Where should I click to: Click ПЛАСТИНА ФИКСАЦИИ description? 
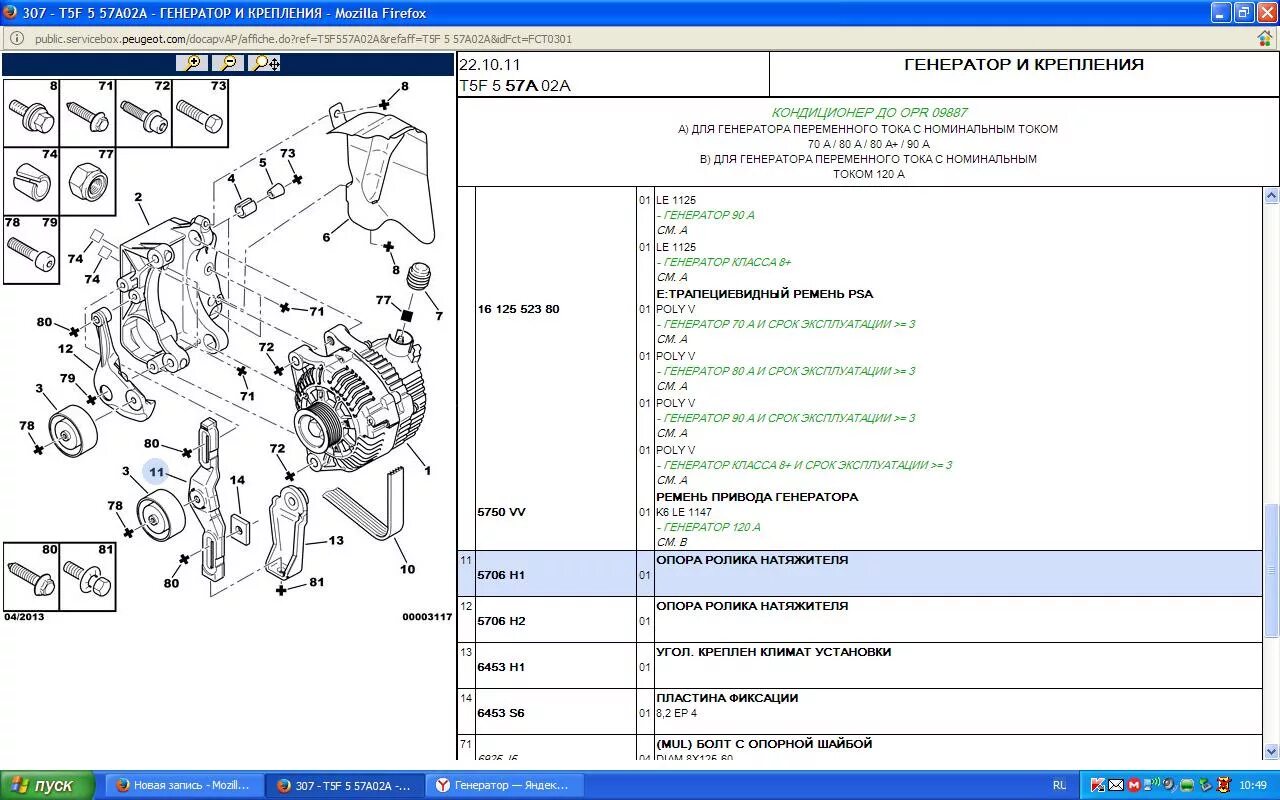[727, 698]
